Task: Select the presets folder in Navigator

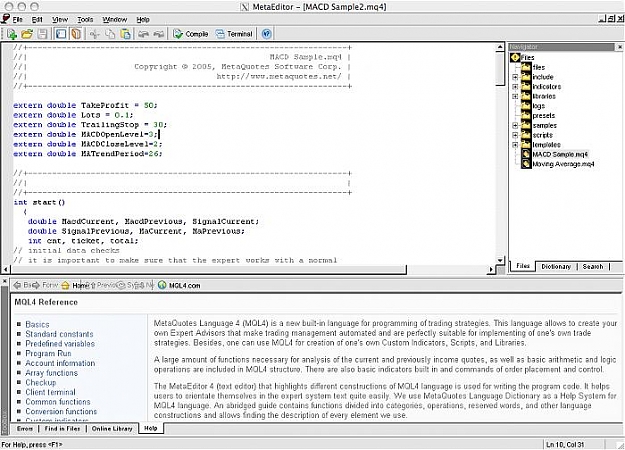Action: [544, 116]
